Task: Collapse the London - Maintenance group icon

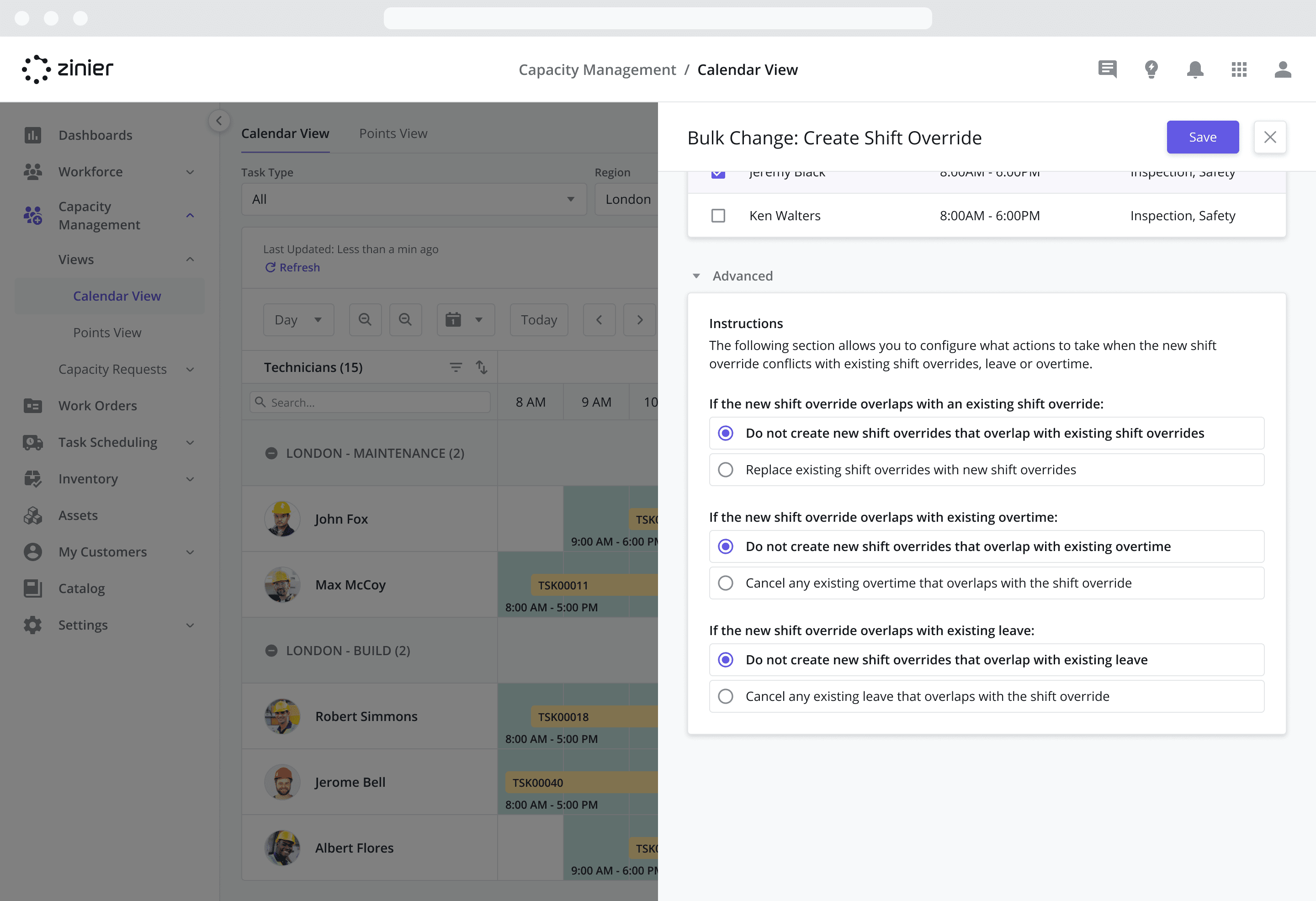Action: [x=271, y=453]
